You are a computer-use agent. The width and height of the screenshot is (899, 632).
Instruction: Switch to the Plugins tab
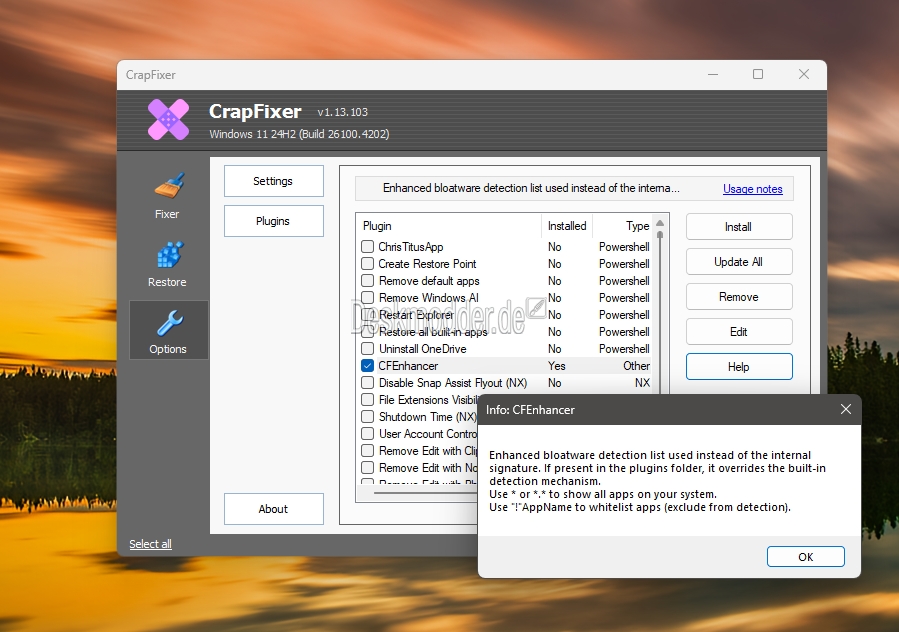point(273,221)
